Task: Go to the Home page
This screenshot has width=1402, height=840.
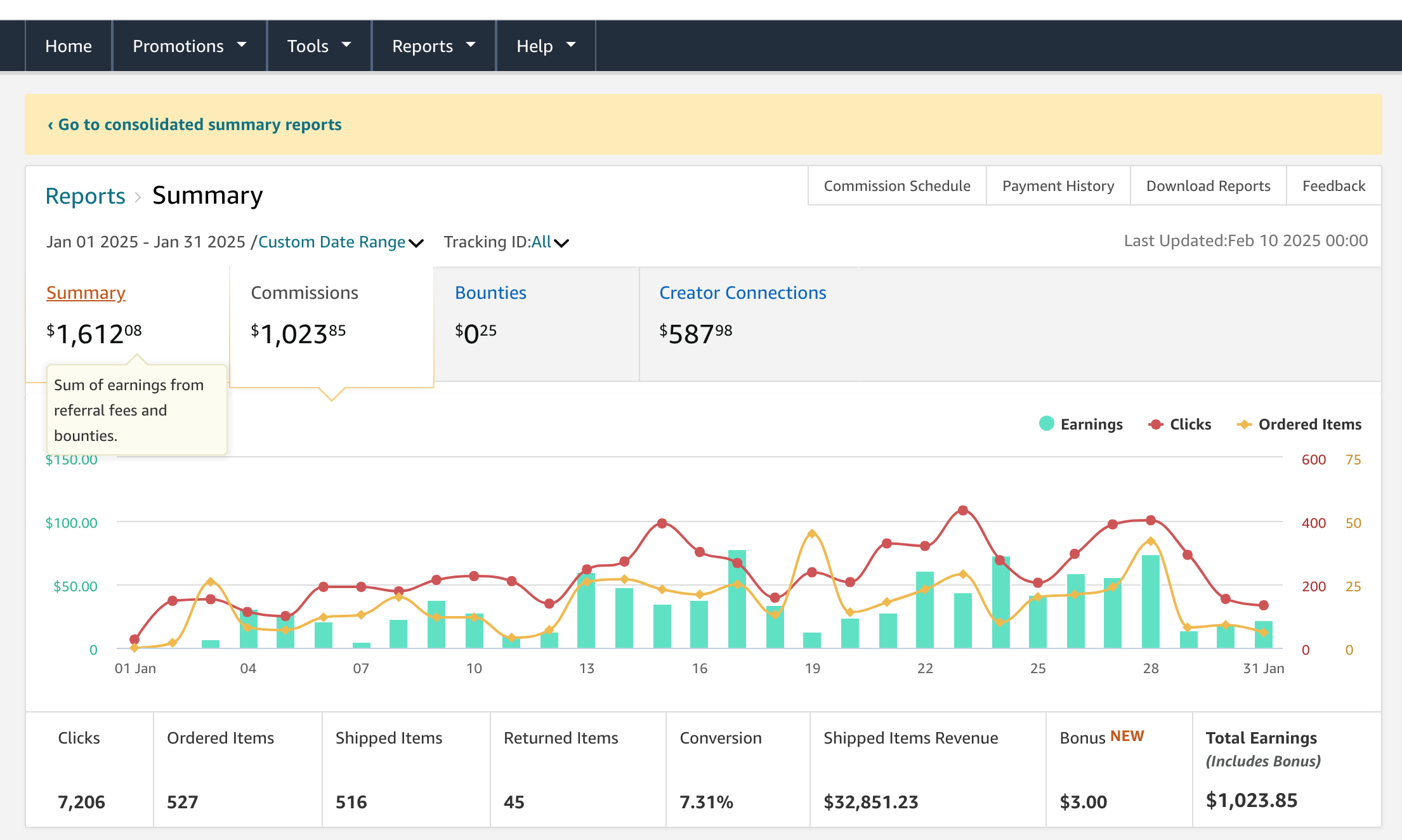Action: click(69, 46)
